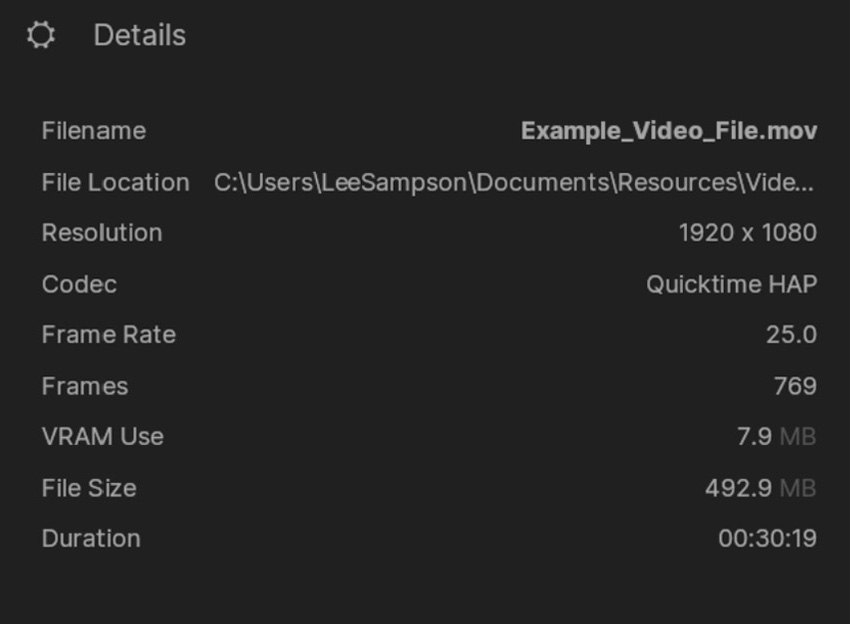Select the 1920 x 1080 resolution value
This screenshot has width=850, height=624.
(x=747, y=233)
